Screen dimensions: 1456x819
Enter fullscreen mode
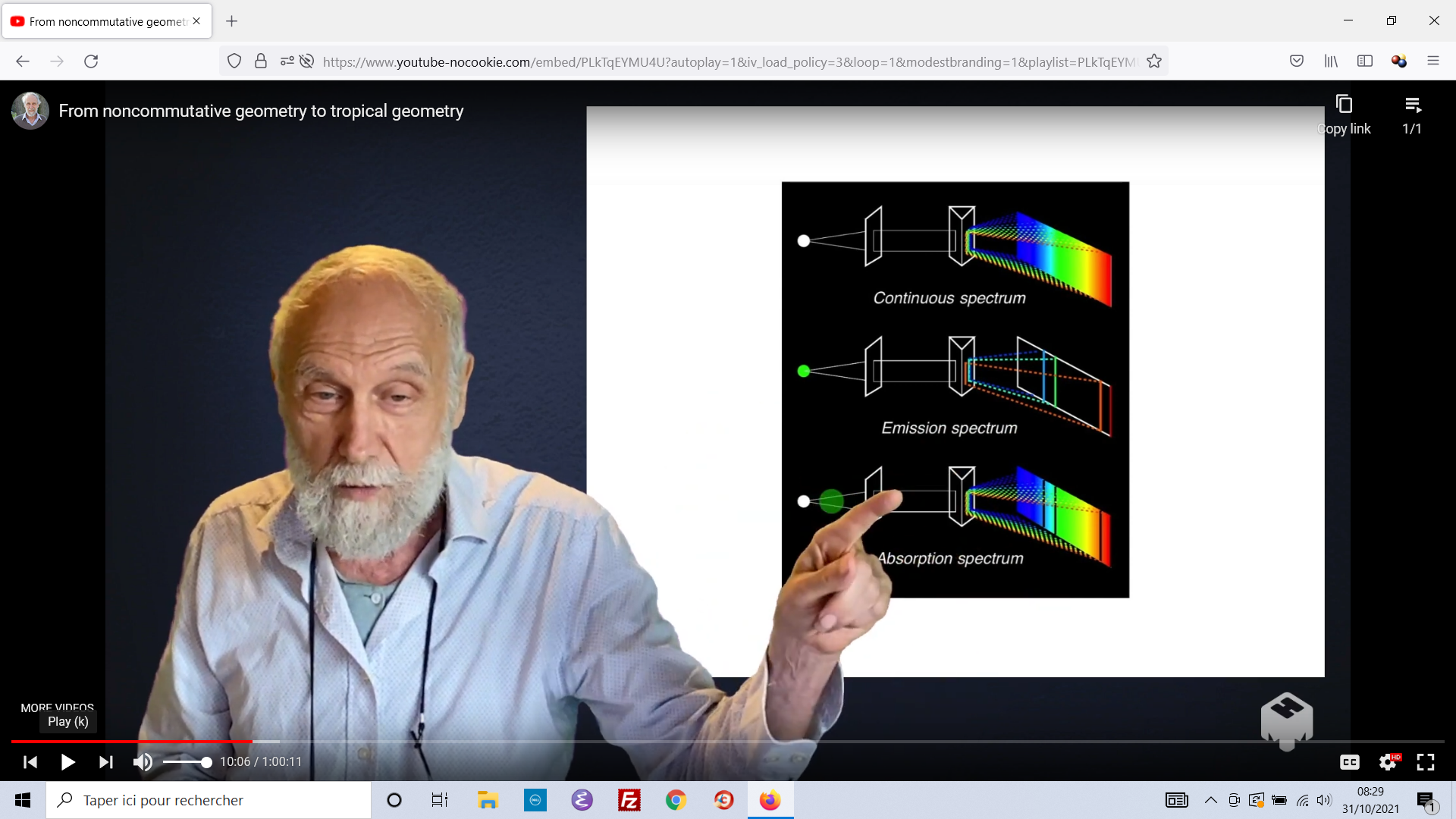pos(1426,762)
